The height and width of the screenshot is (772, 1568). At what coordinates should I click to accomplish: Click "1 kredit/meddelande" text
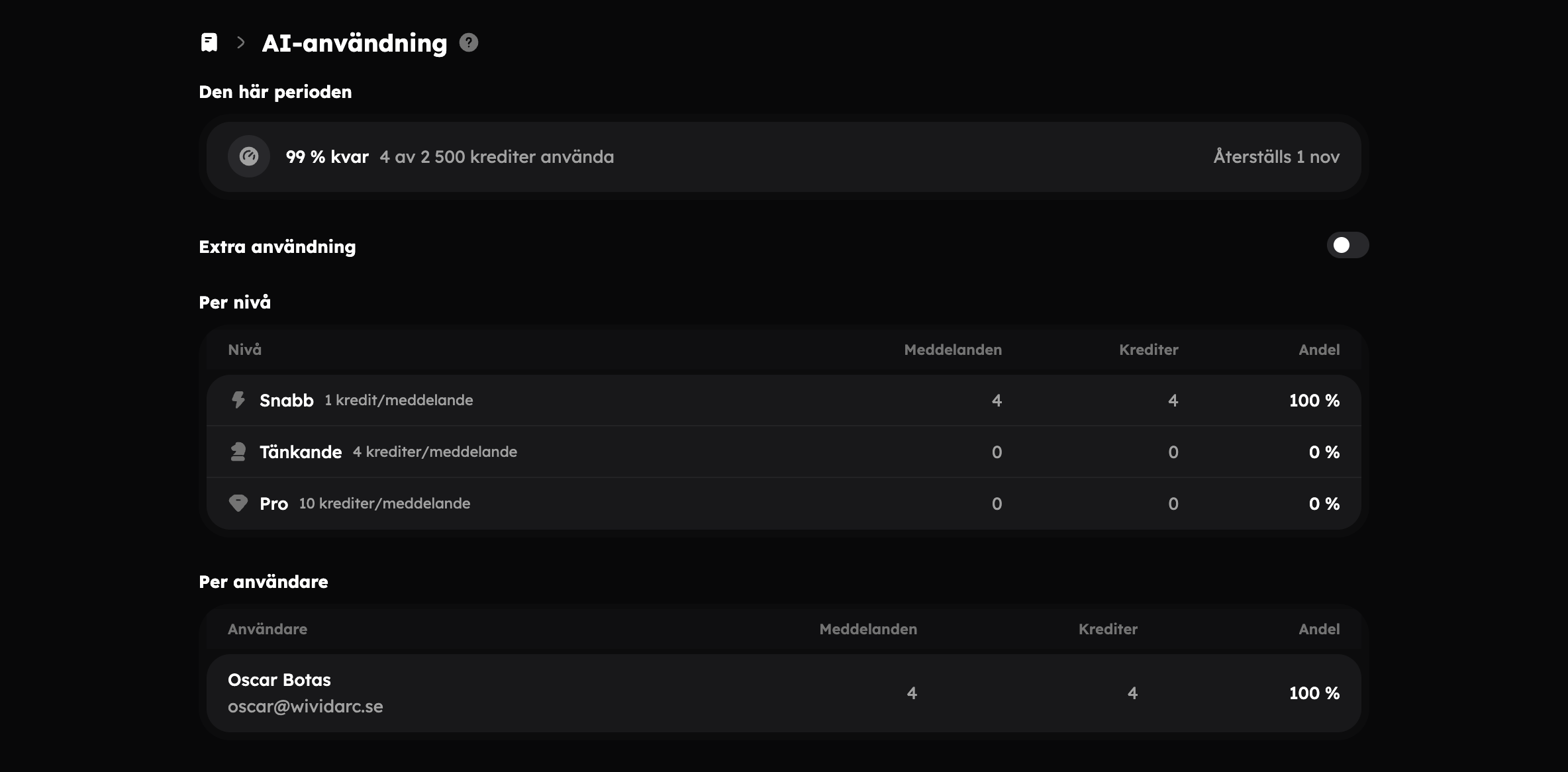pos(399,400)
